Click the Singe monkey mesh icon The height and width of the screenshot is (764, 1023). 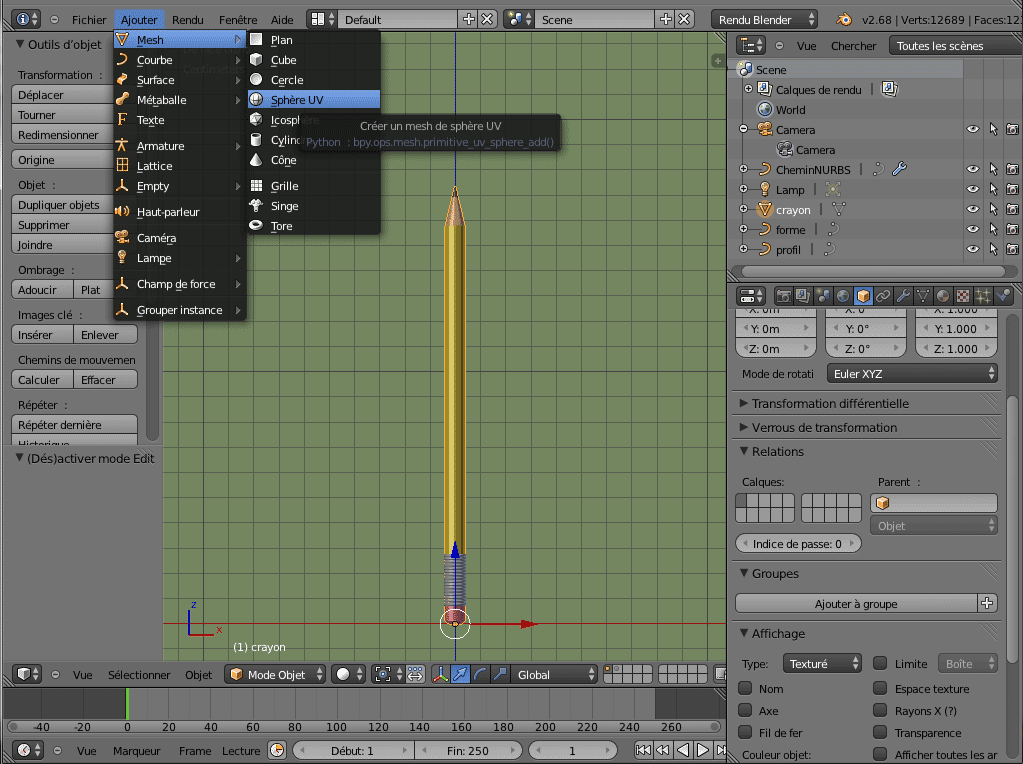[256, 206]
